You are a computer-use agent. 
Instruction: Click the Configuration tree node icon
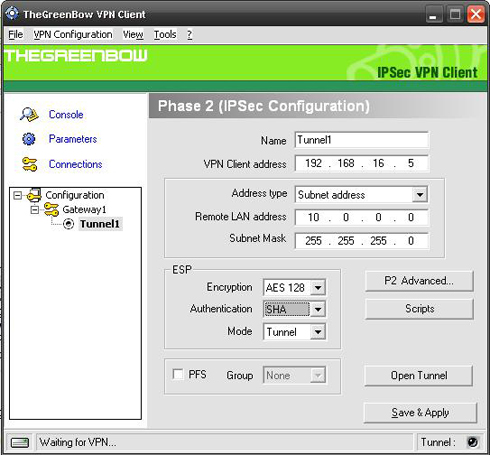tap(34, 195)
